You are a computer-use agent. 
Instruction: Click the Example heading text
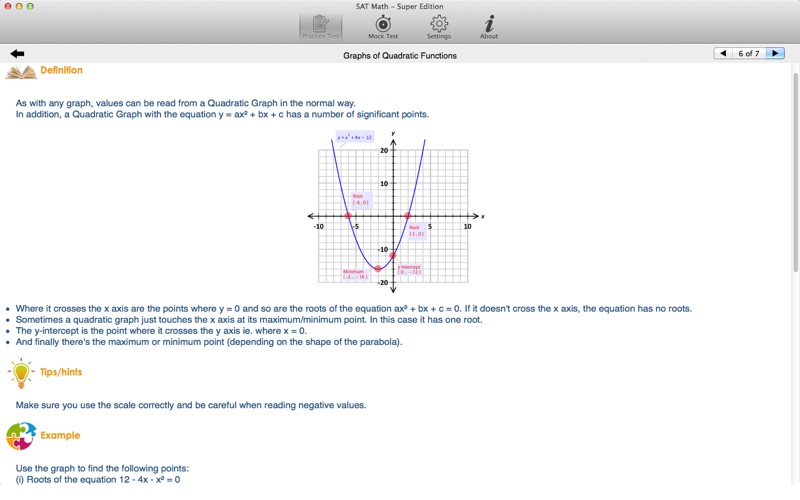tap(60, 435)
